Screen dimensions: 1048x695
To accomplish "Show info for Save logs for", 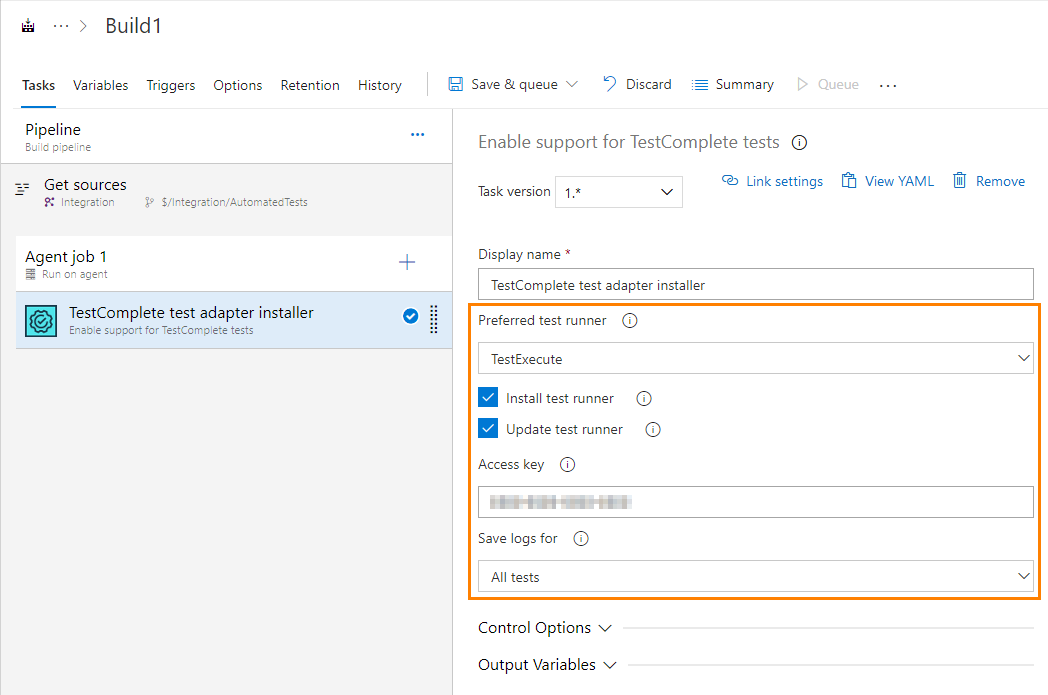I will pos(581,539).
